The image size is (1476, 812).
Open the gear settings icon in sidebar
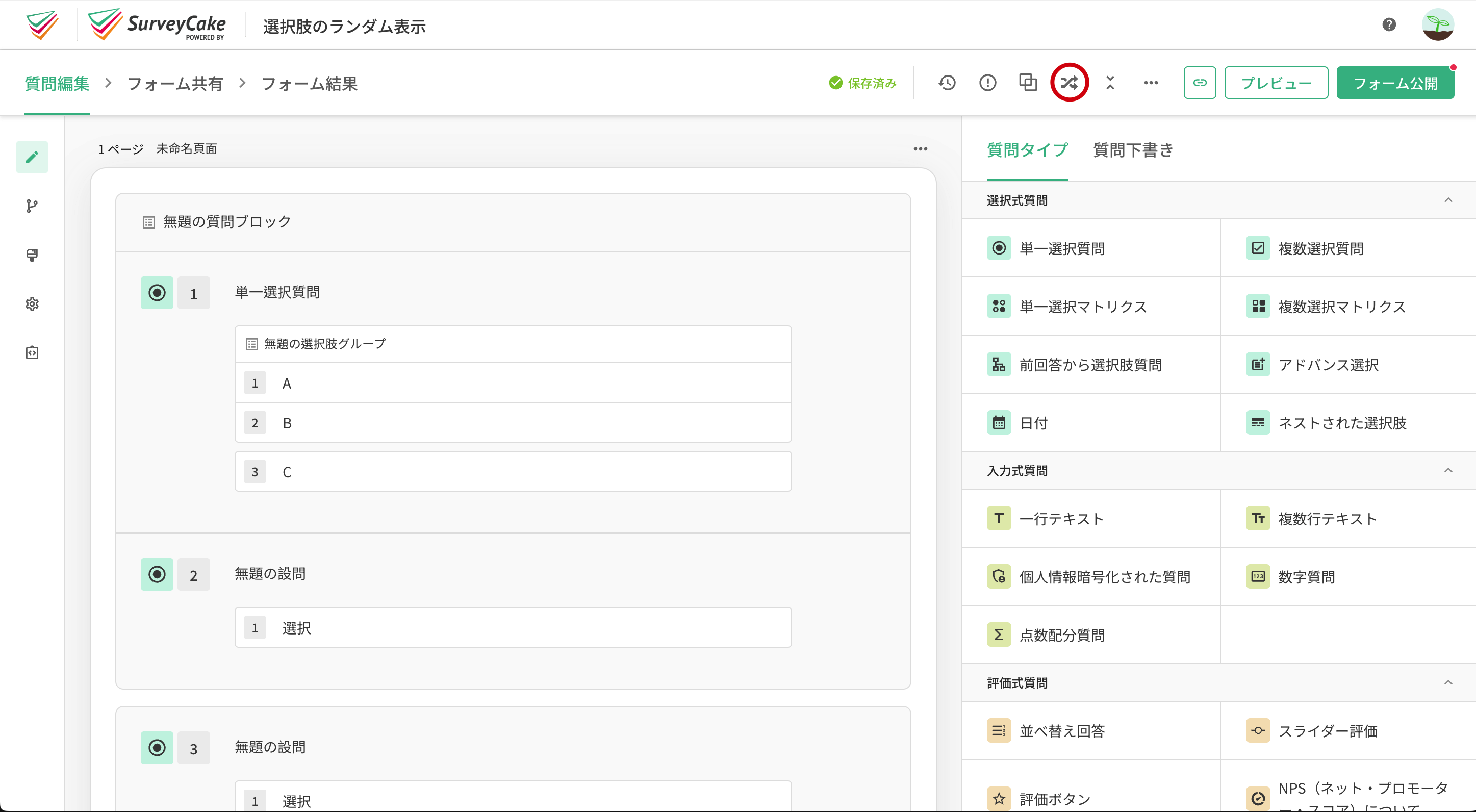(32, 303)
